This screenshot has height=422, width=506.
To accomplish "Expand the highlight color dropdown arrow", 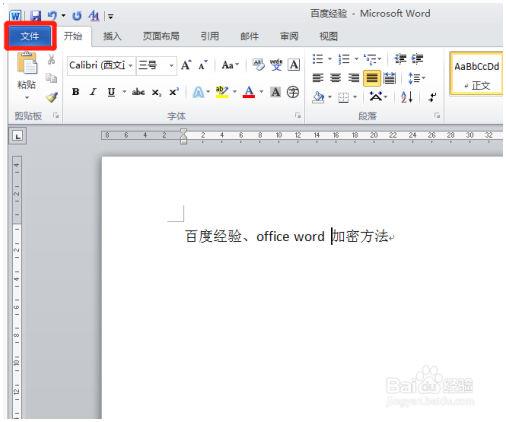I will tap(235, 92).
